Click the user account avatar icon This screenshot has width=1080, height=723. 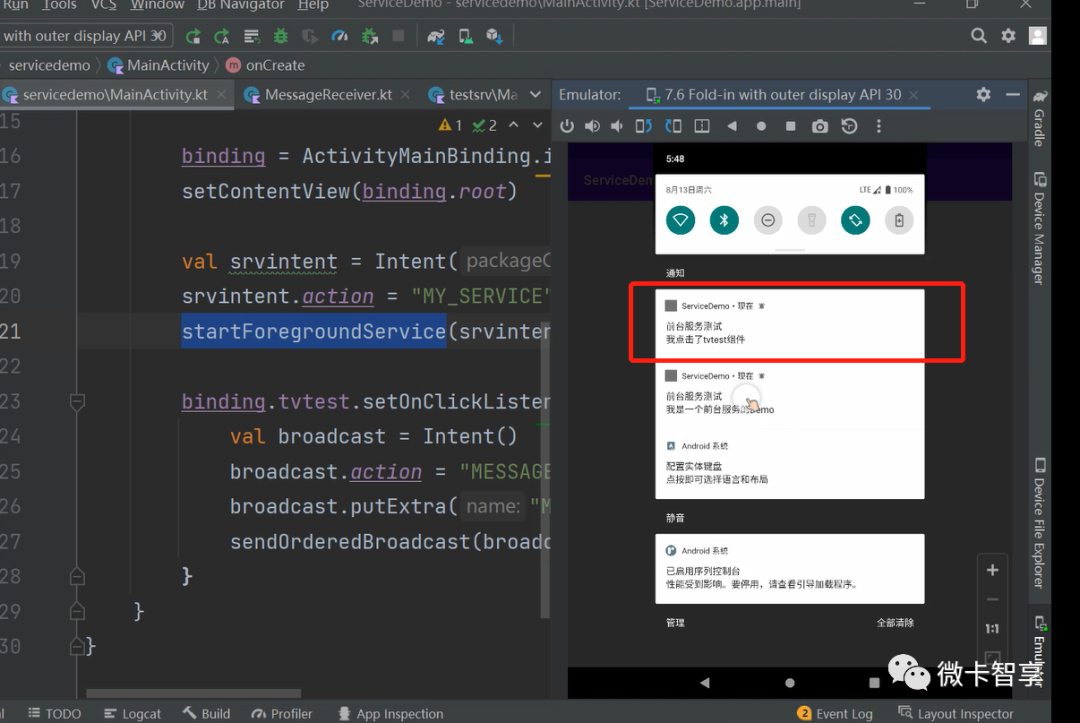[1038, 36]
